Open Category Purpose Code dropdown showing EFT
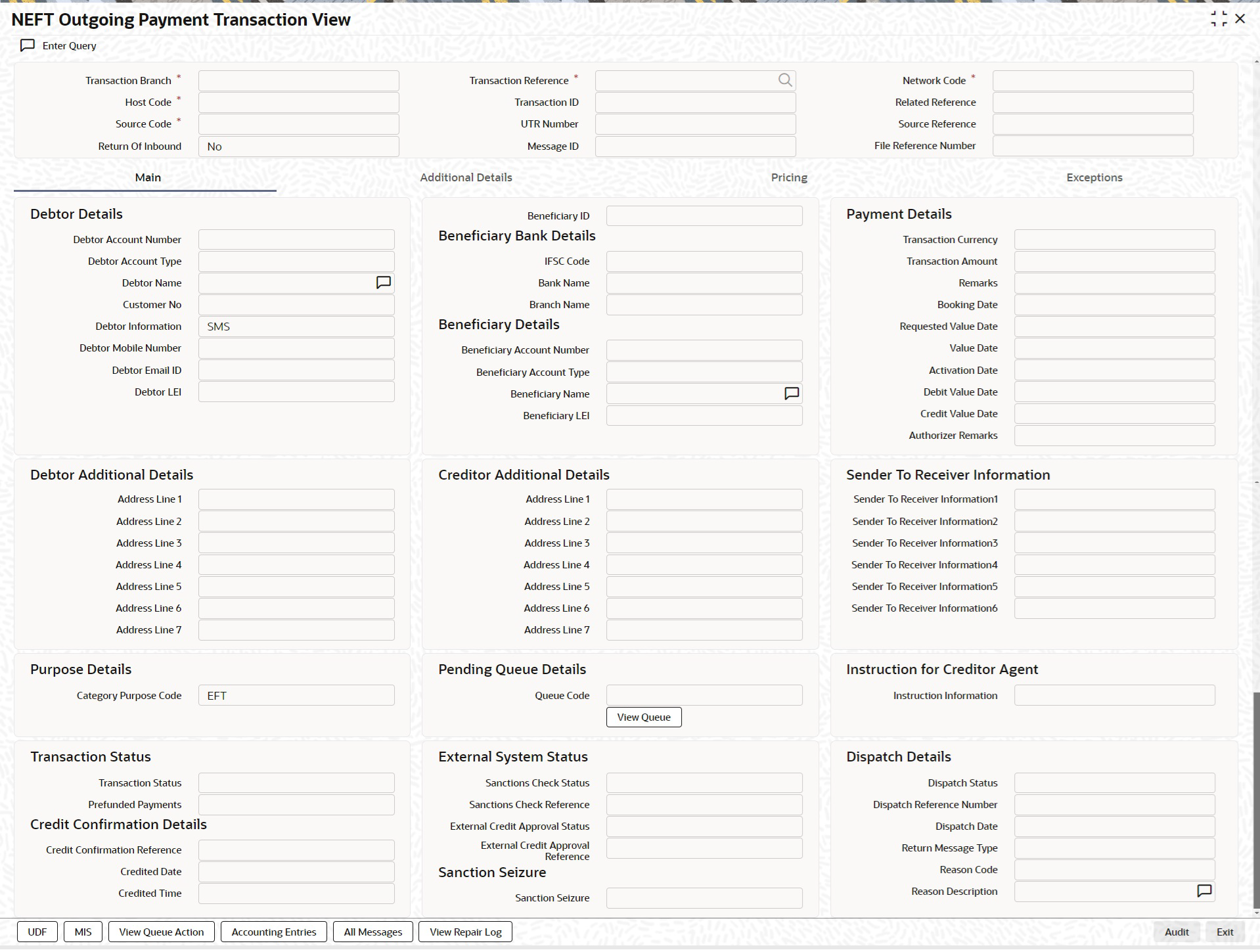This screenshot has height=952, width=1260. click(x=296, y=695)
